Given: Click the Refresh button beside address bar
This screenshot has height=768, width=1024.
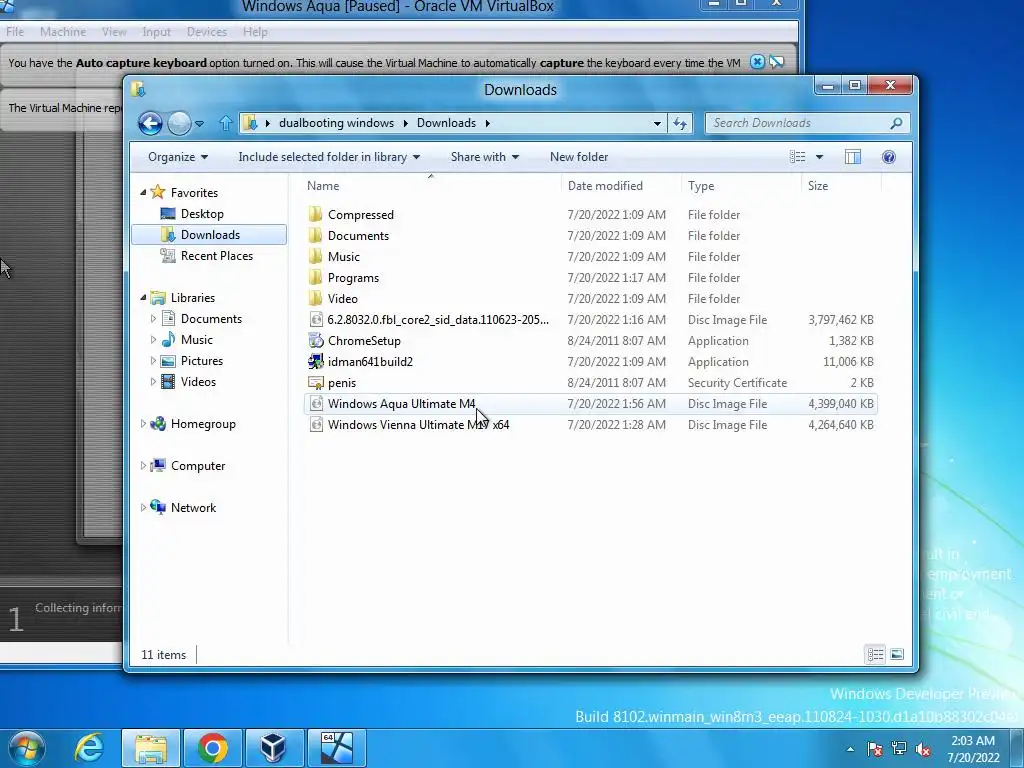Looking at the screenshot, I should point(680,123).
